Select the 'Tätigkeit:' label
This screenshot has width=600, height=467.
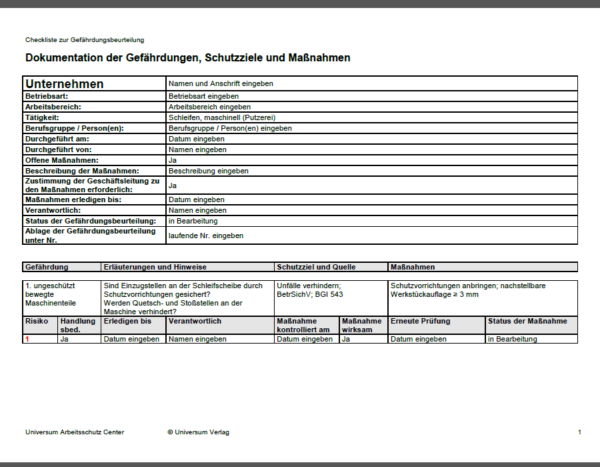coord(42,118)
